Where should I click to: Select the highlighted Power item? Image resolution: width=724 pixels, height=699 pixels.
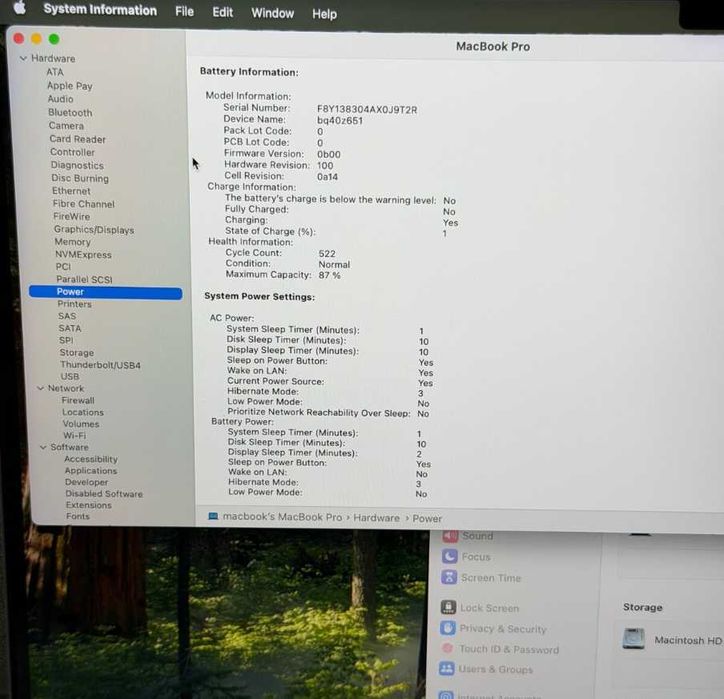pyautogui.click(x=105, y=292)
